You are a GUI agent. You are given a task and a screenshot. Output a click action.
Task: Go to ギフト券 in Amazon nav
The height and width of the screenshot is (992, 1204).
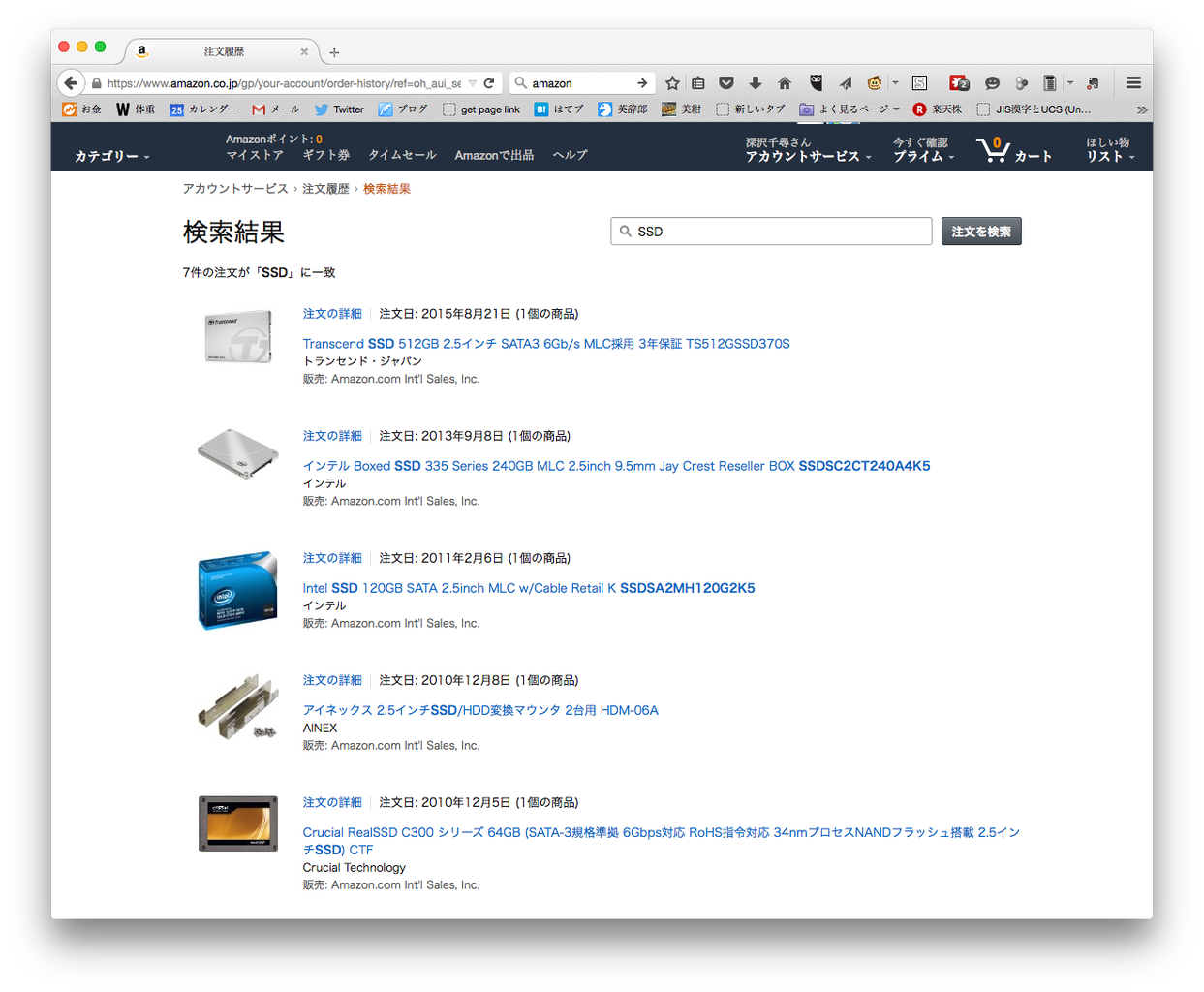(x=326, y=155)
